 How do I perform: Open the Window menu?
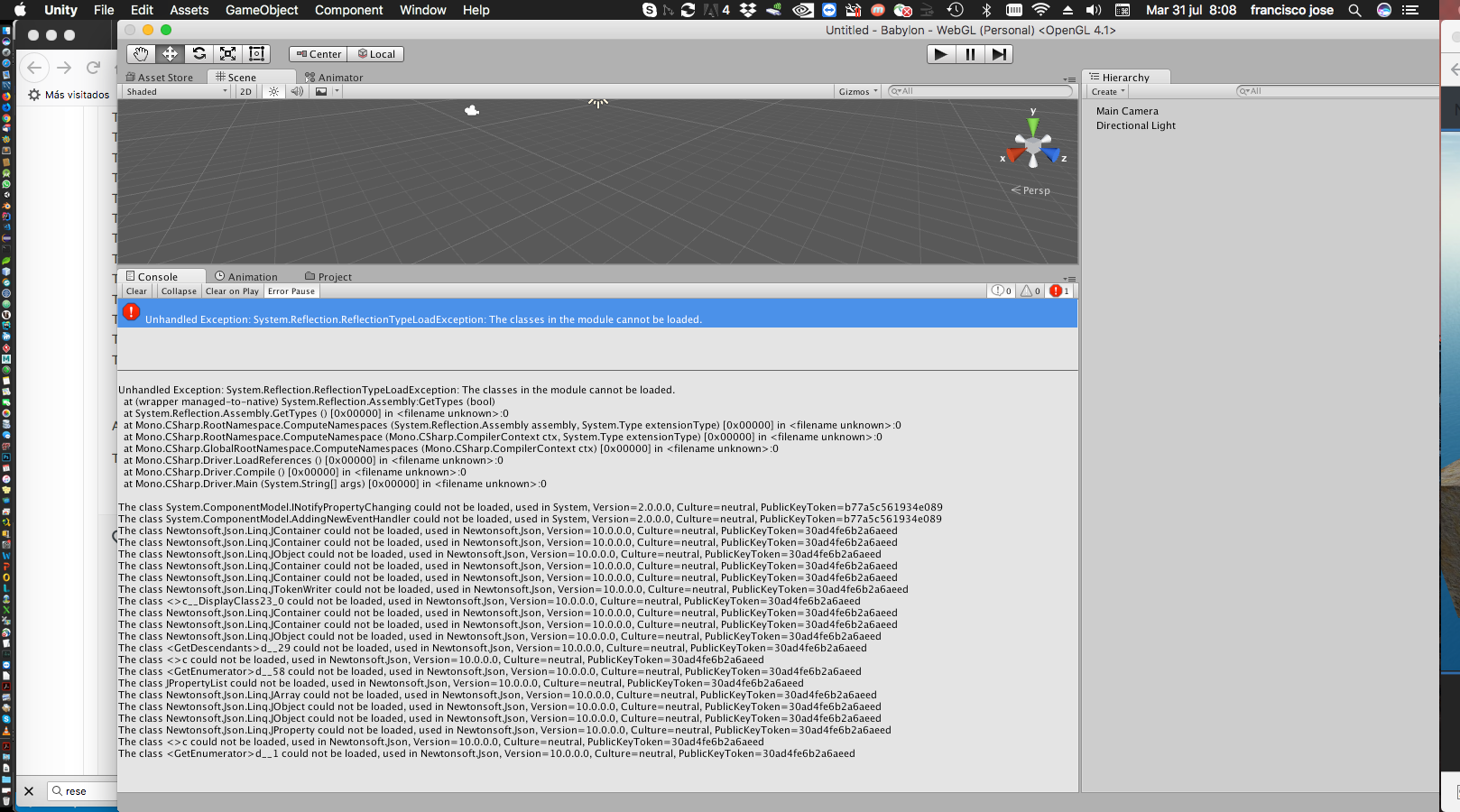click(x=423, y=10)
